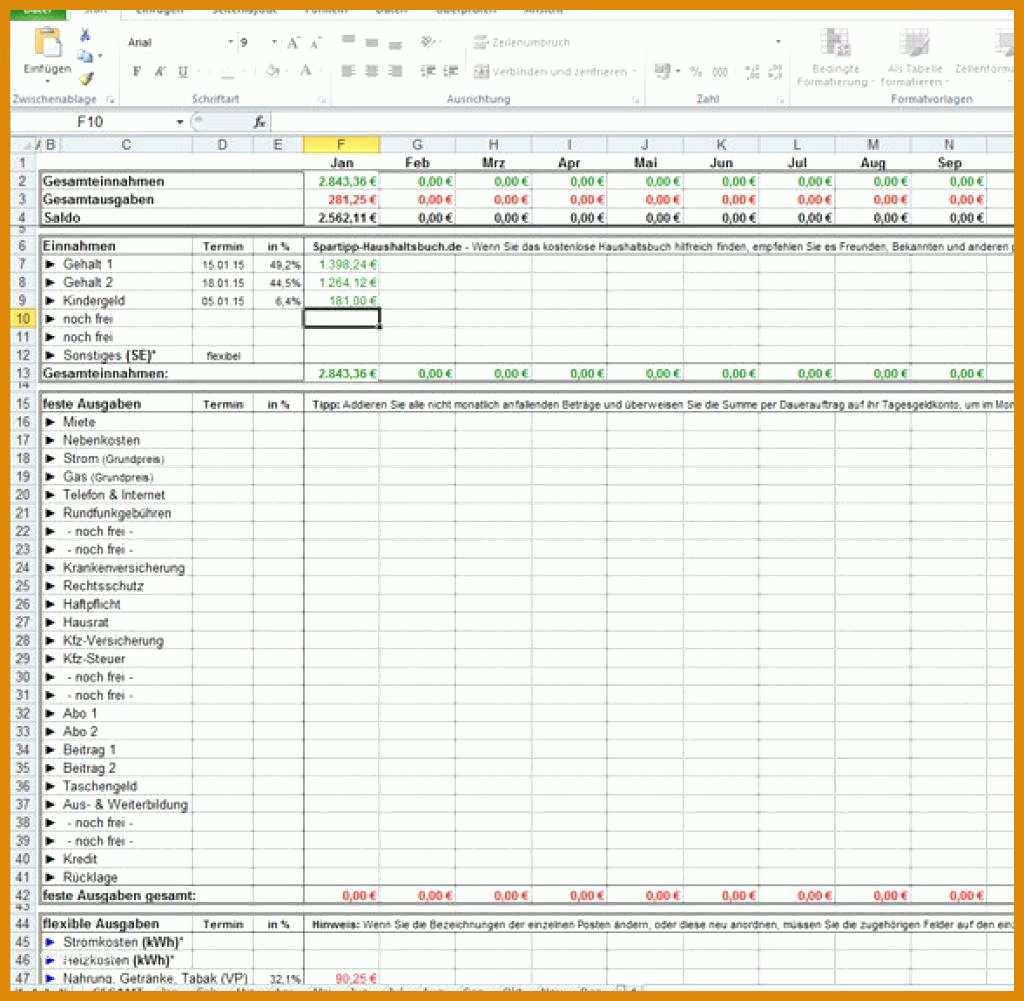Click the Rundfunkgebühren label
Screen dimensions: 1024x1001
[x=117, y=514]
